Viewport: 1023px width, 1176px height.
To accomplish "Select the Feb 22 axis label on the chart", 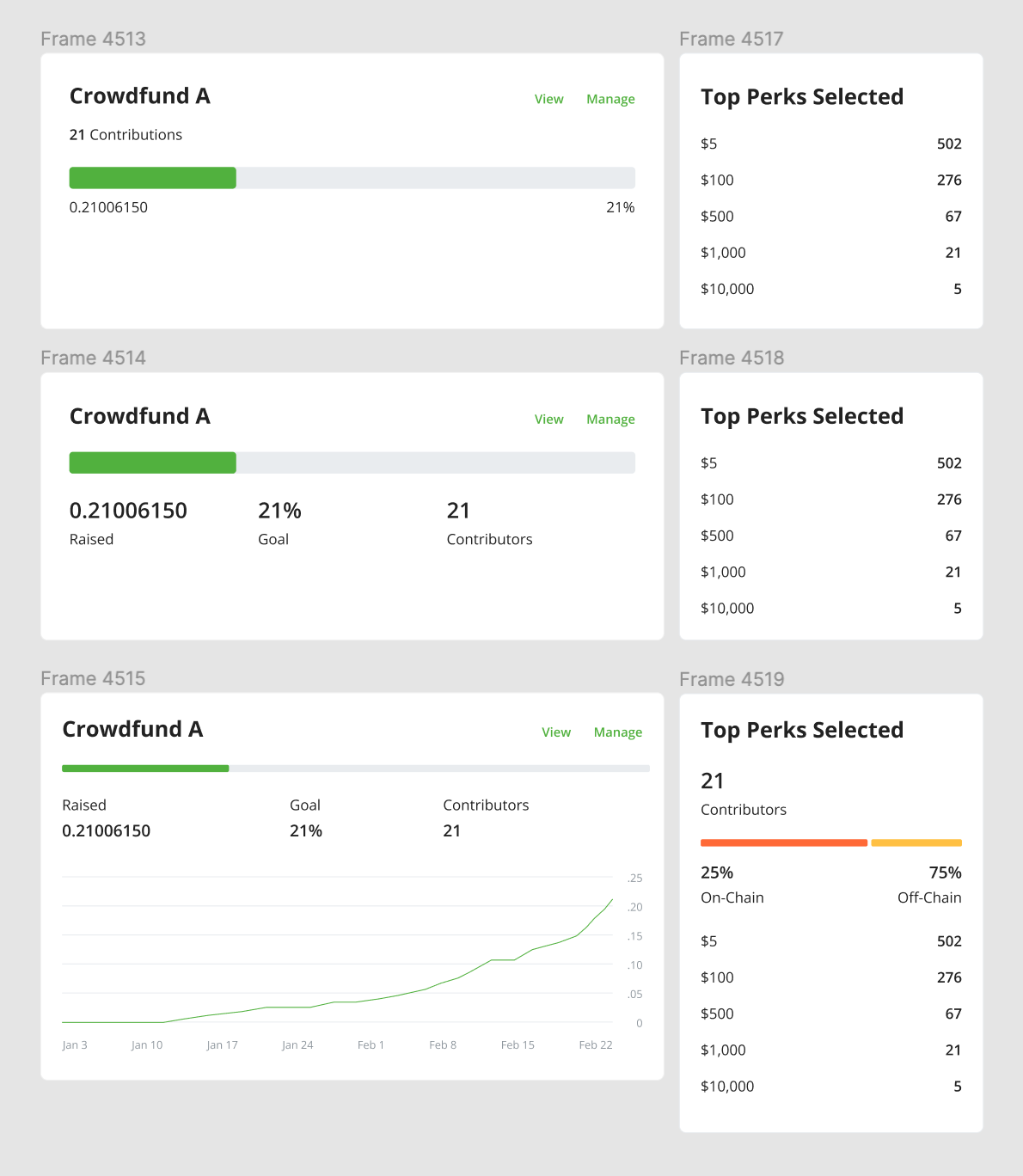I will click(x=596, y=1044).
